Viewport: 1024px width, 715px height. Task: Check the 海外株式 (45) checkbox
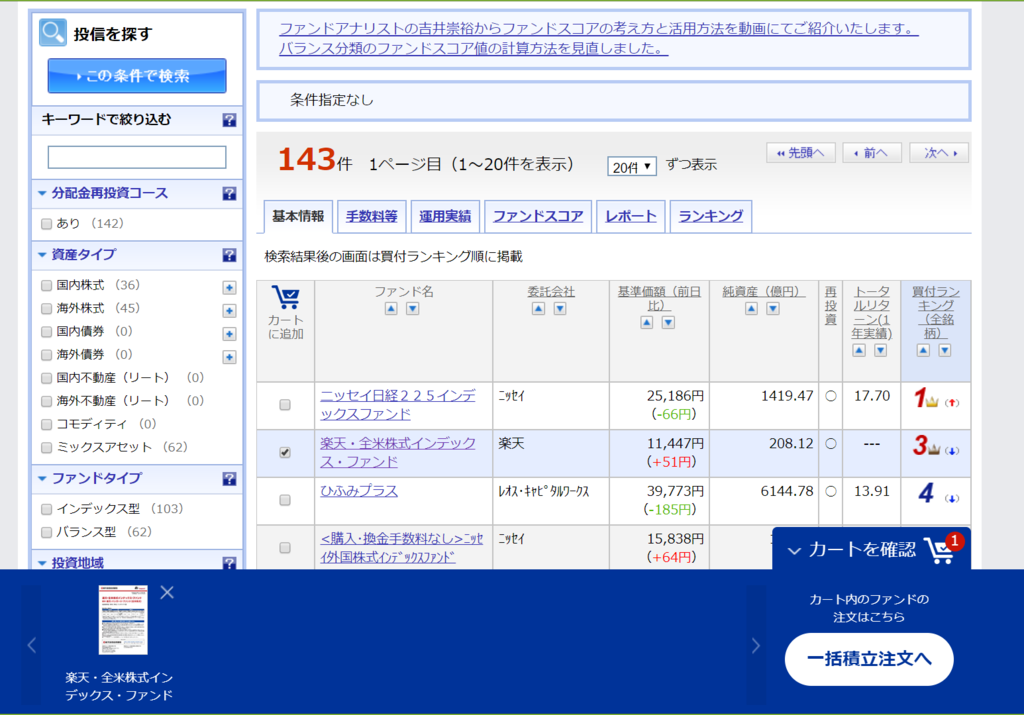46,308
